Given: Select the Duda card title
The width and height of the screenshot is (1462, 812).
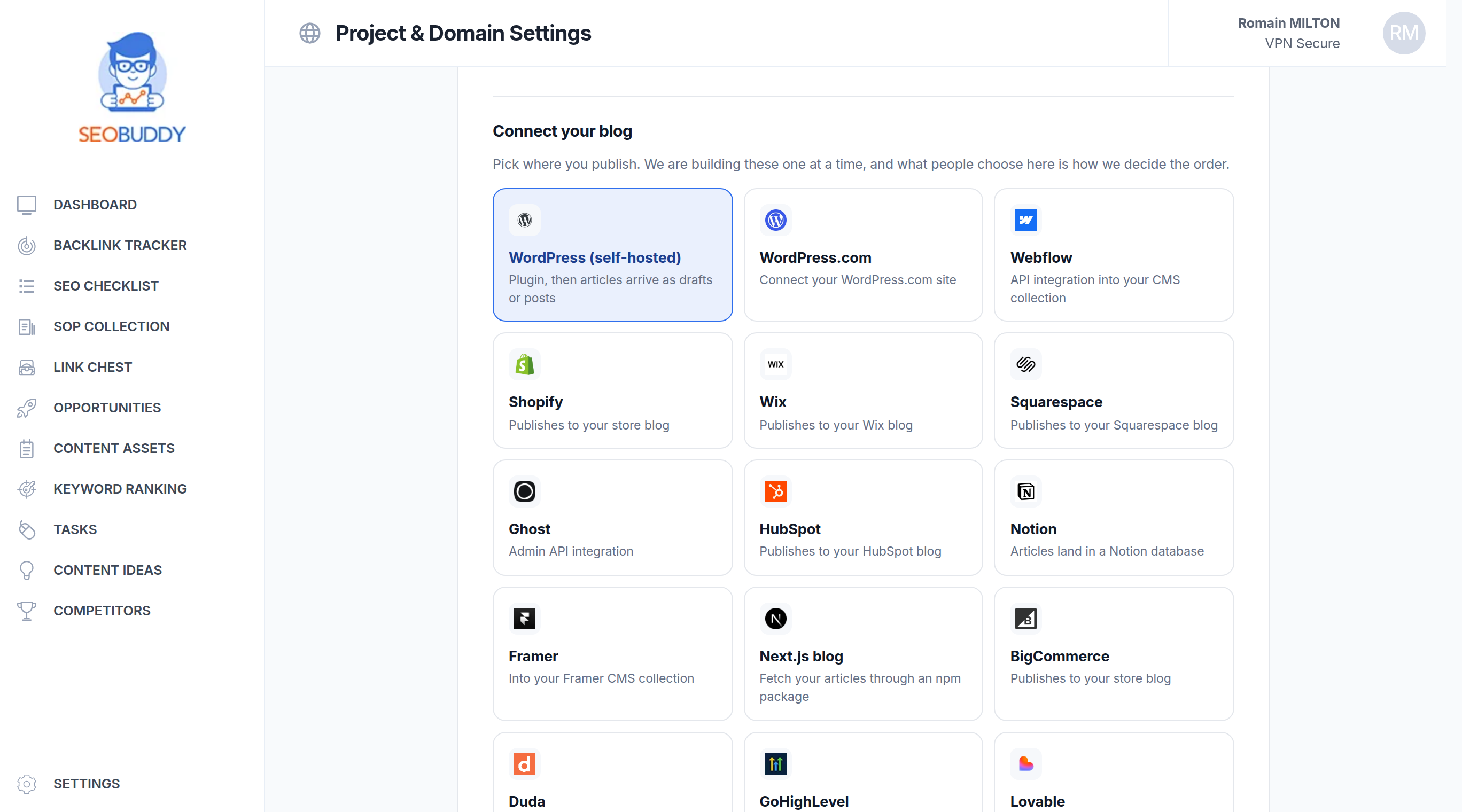Looking at the screenshot, I should (x=526, y=801).
